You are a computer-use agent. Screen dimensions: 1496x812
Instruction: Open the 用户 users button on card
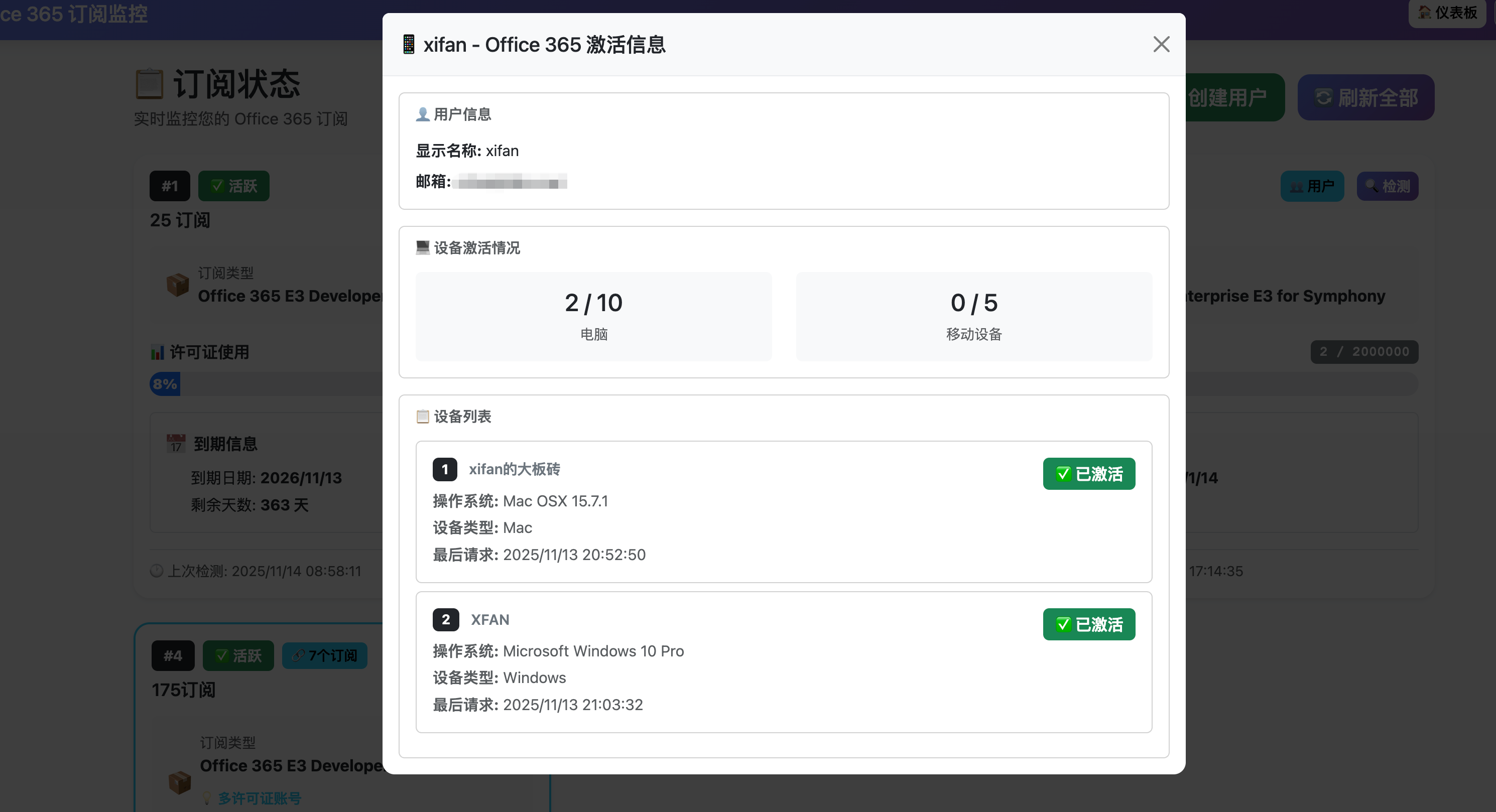click(1312, 186)
